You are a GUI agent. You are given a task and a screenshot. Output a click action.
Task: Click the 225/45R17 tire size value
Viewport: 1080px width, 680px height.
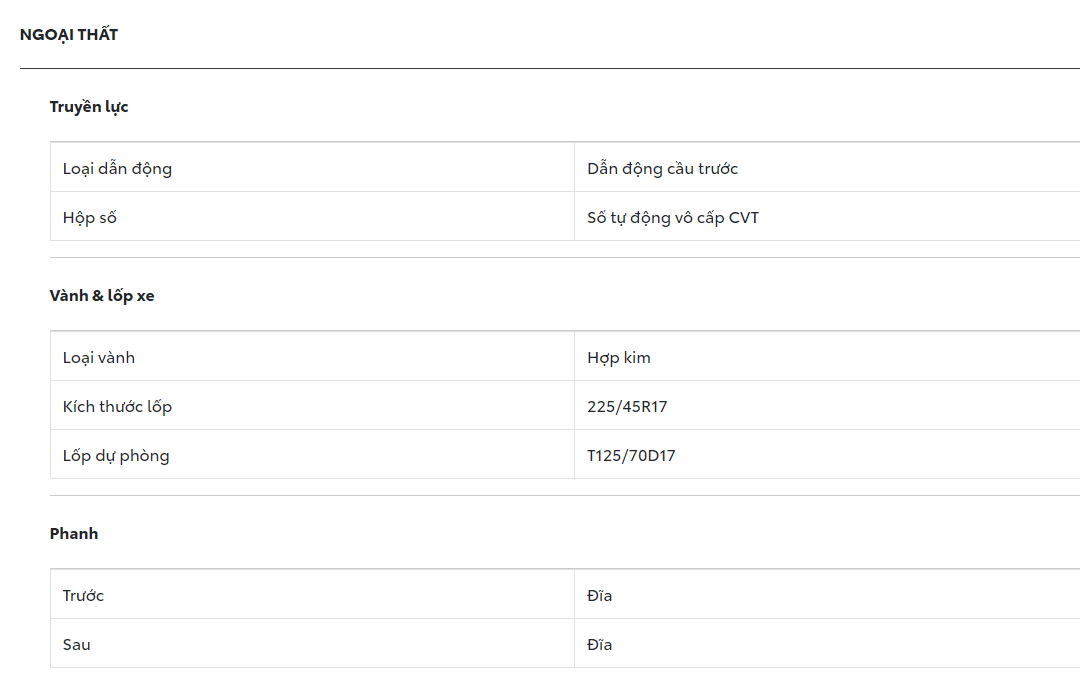coord(627,407)
